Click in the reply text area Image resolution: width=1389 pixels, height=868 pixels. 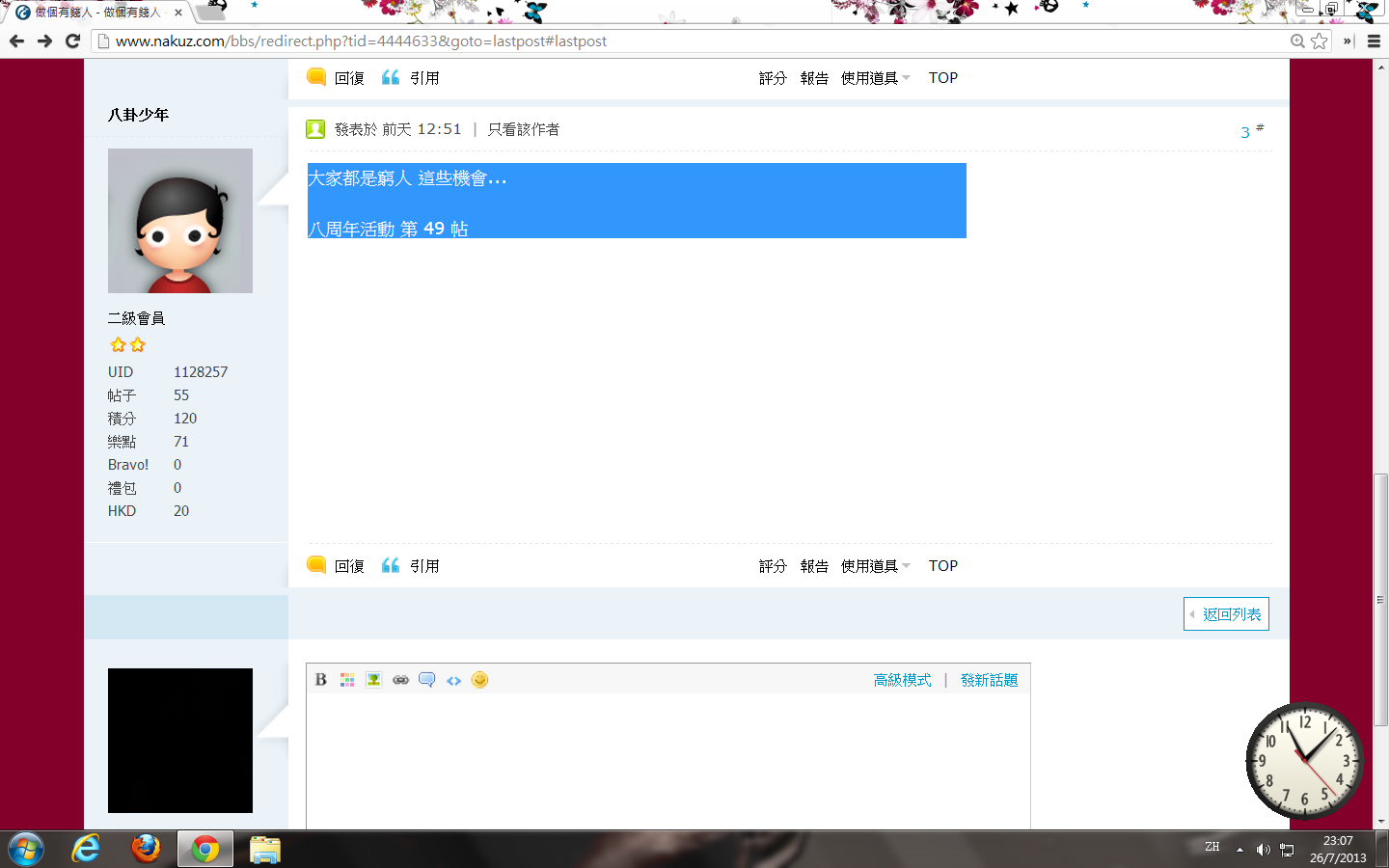[667, 762]
